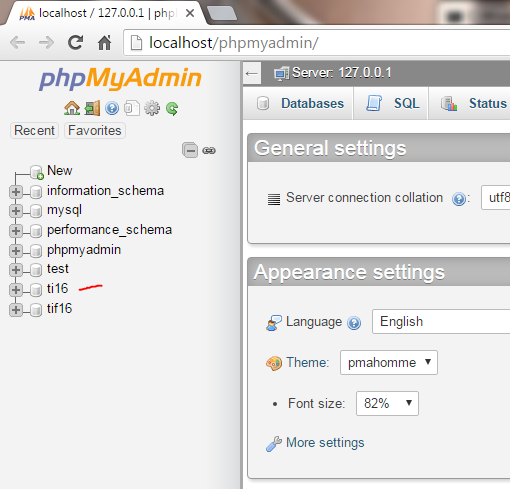The width and height of the screenshot is (510, 489).
Task: Select the test database name
Action: click(58, 269)
